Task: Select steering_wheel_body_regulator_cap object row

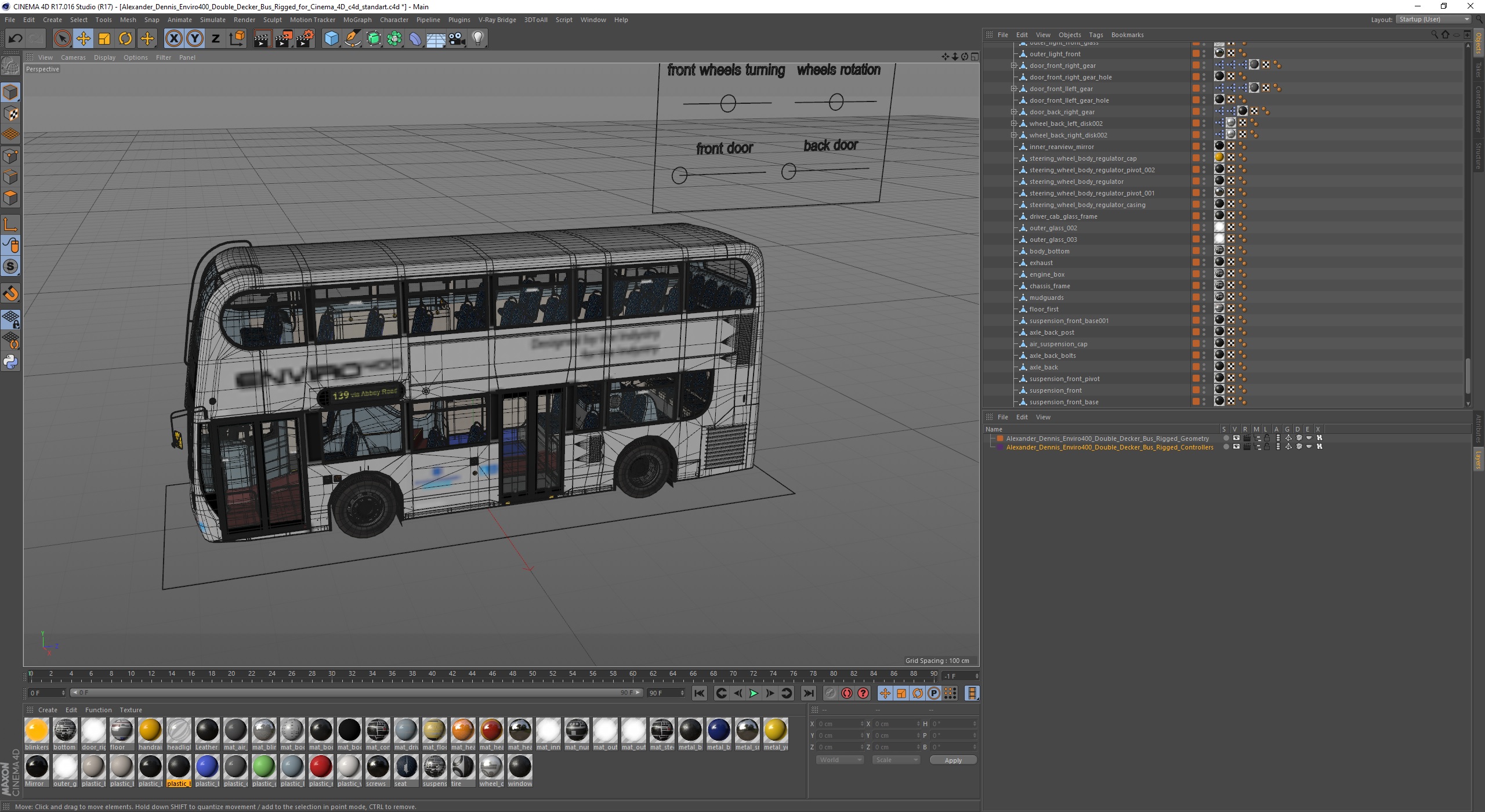Action: (x=1082, y=158)
